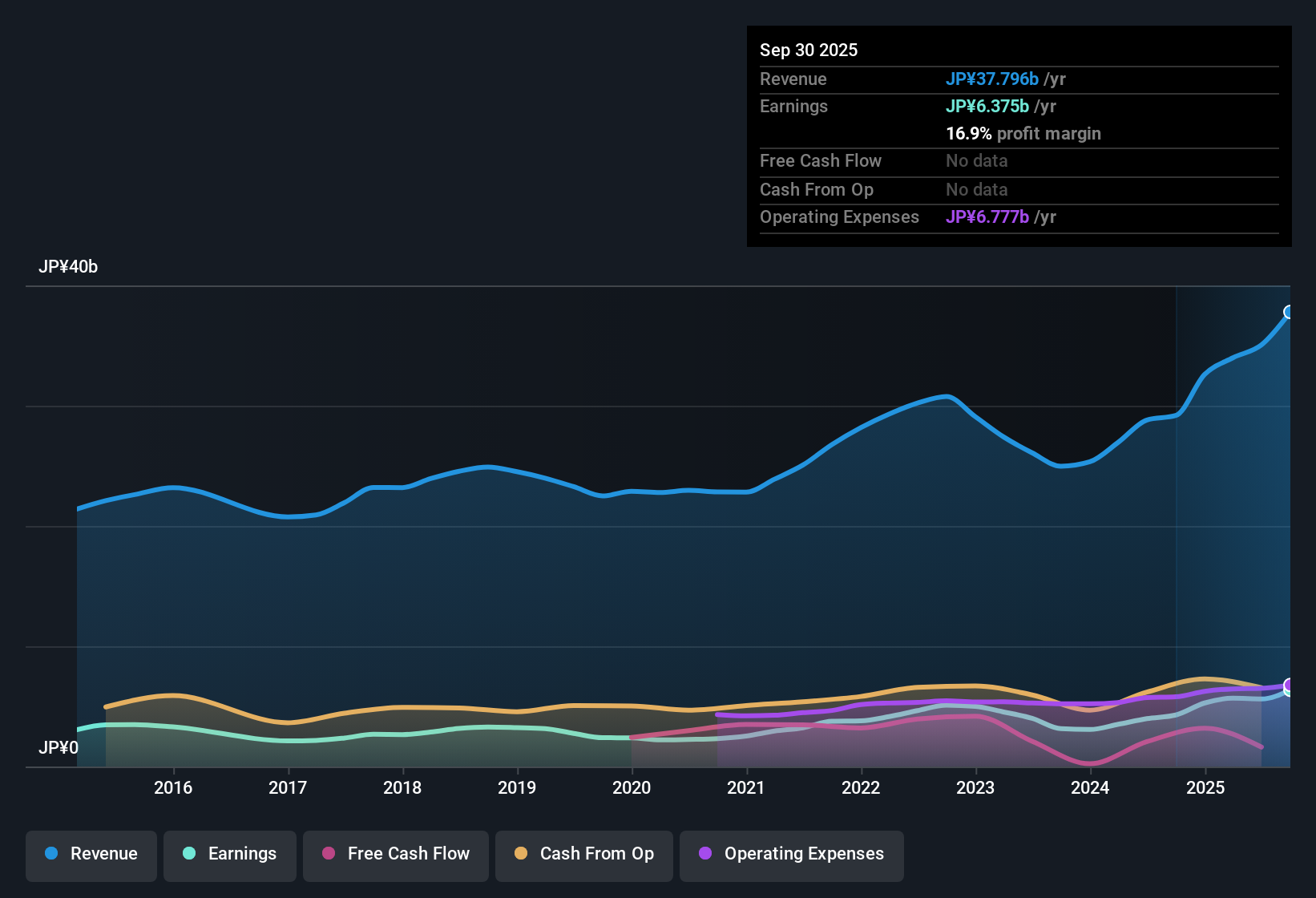The image size is (1316, 898).
Task: Click the JP¥6.777b Operating Expenses value
Action: click(x=987, y=216)
